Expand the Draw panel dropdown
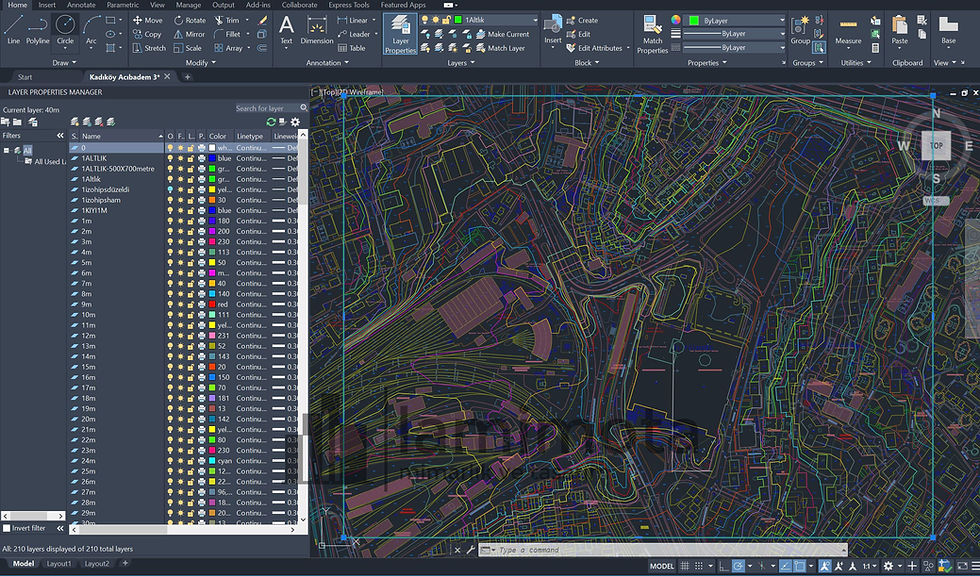This screenshot has height=576, width=980. pos(64,62)
